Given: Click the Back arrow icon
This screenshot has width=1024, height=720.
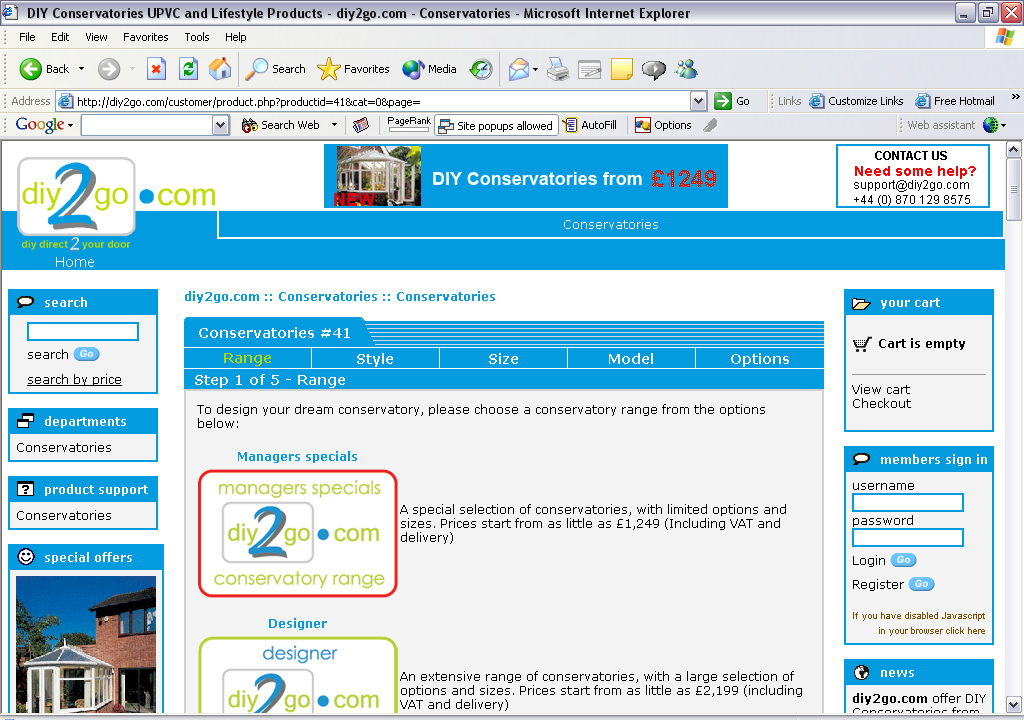Looking at the screenshot, I should tap(30, 69).
